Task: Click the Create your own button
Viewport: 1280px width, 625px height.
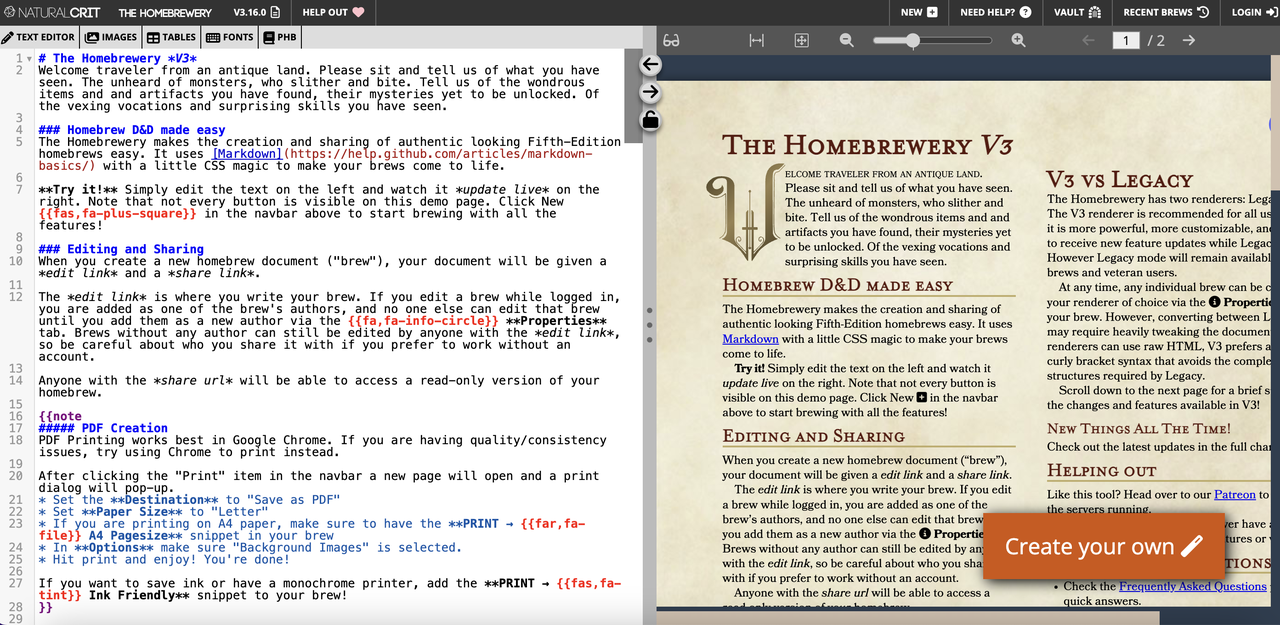Action: point(1104,546)
